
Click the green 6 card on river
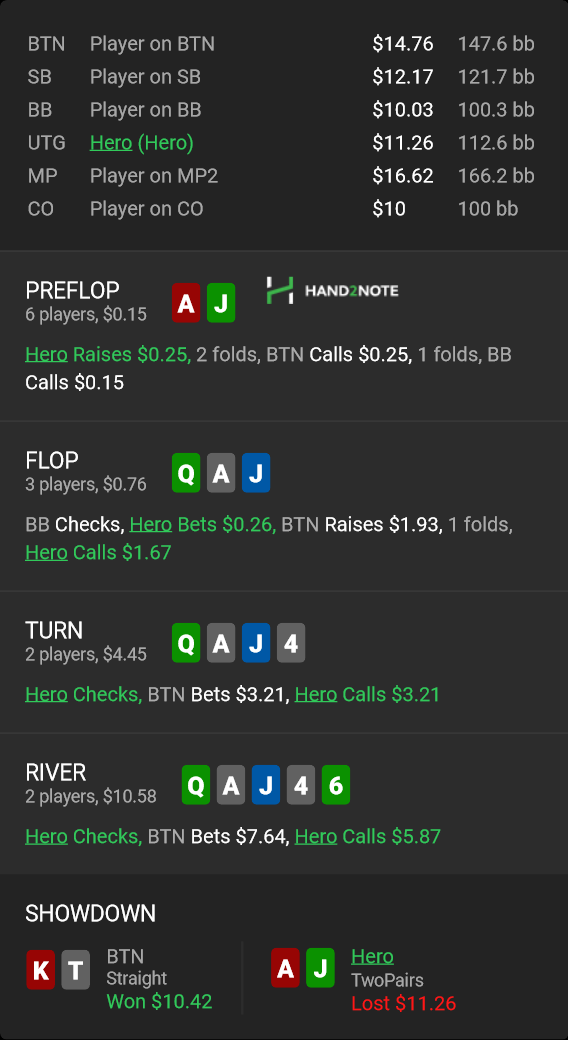click(x=336, y=785)
